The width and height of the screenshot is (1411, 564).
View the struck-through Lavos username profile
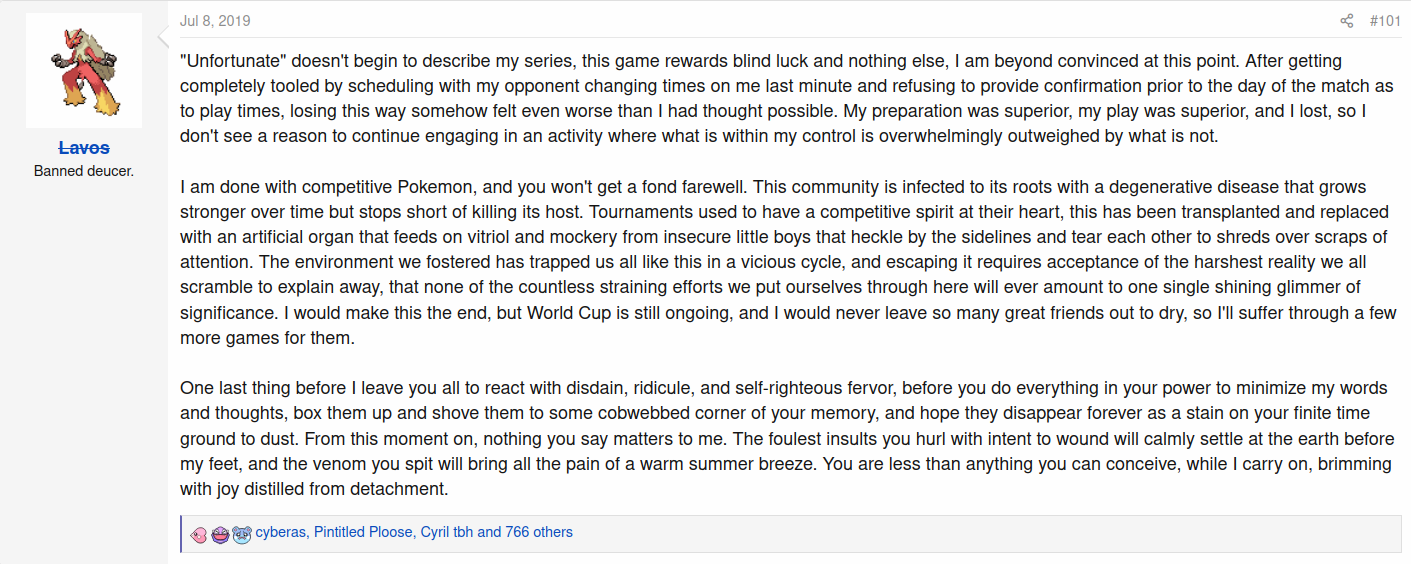coord(84,148)
